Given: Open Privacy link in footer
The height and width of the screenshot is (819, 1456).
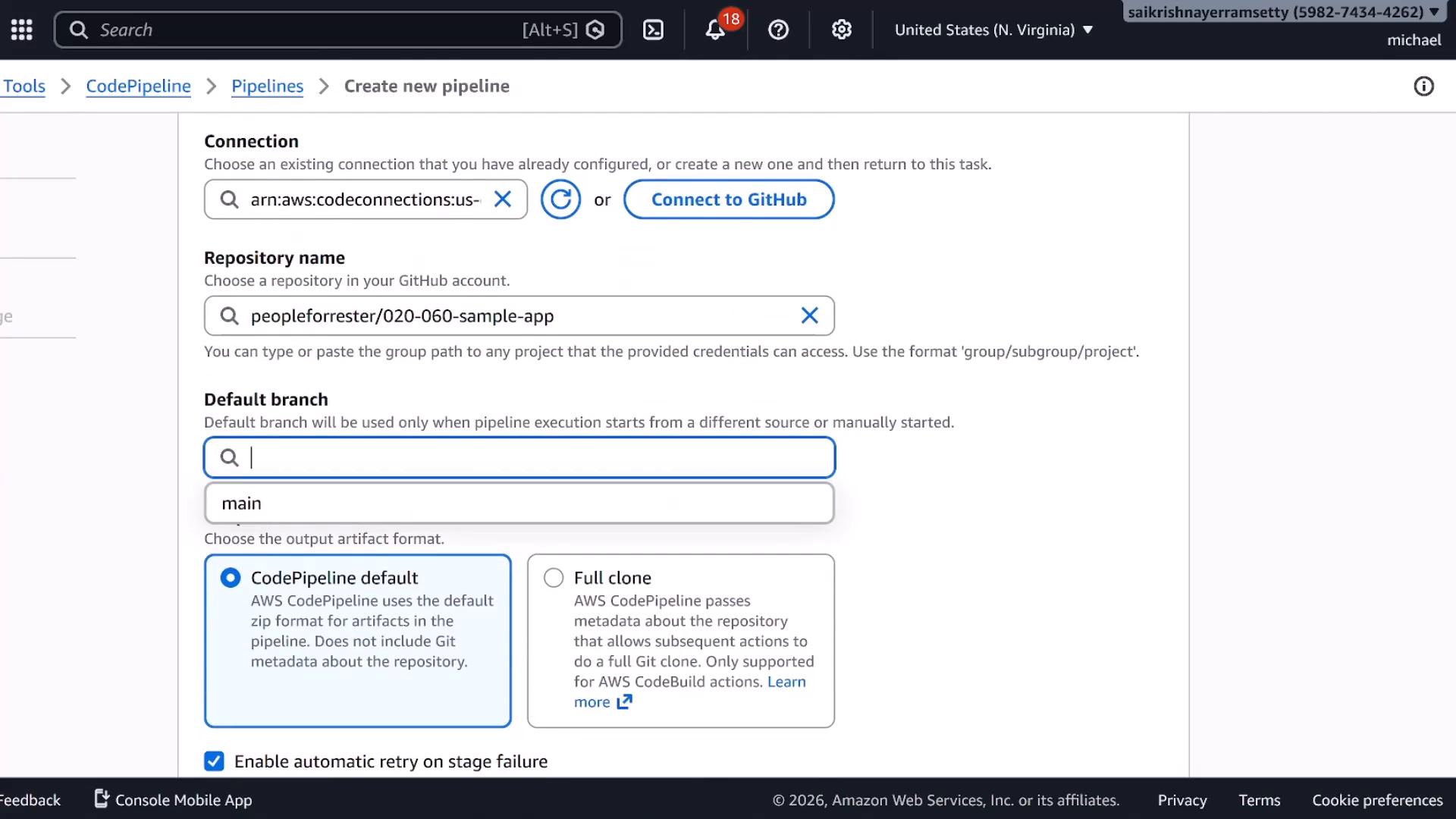Looking at the screenshot, I should pos(1181,800).
